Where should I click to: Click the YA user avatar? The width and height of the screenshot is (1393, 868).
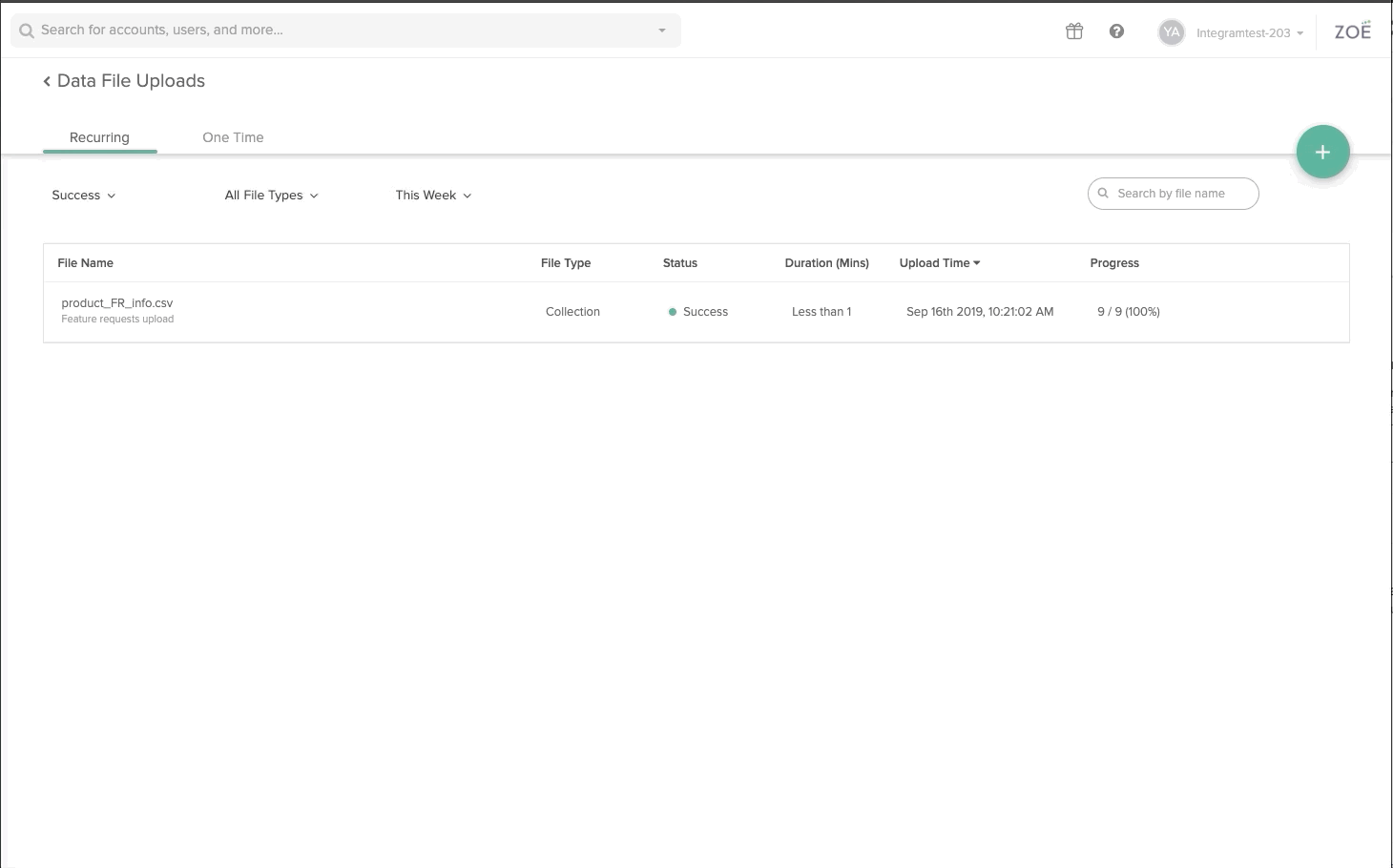(1171, 32)
